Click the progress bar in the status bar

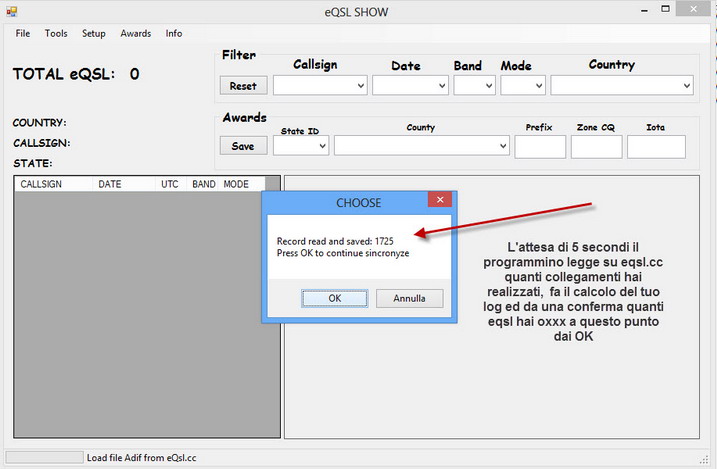44,457
